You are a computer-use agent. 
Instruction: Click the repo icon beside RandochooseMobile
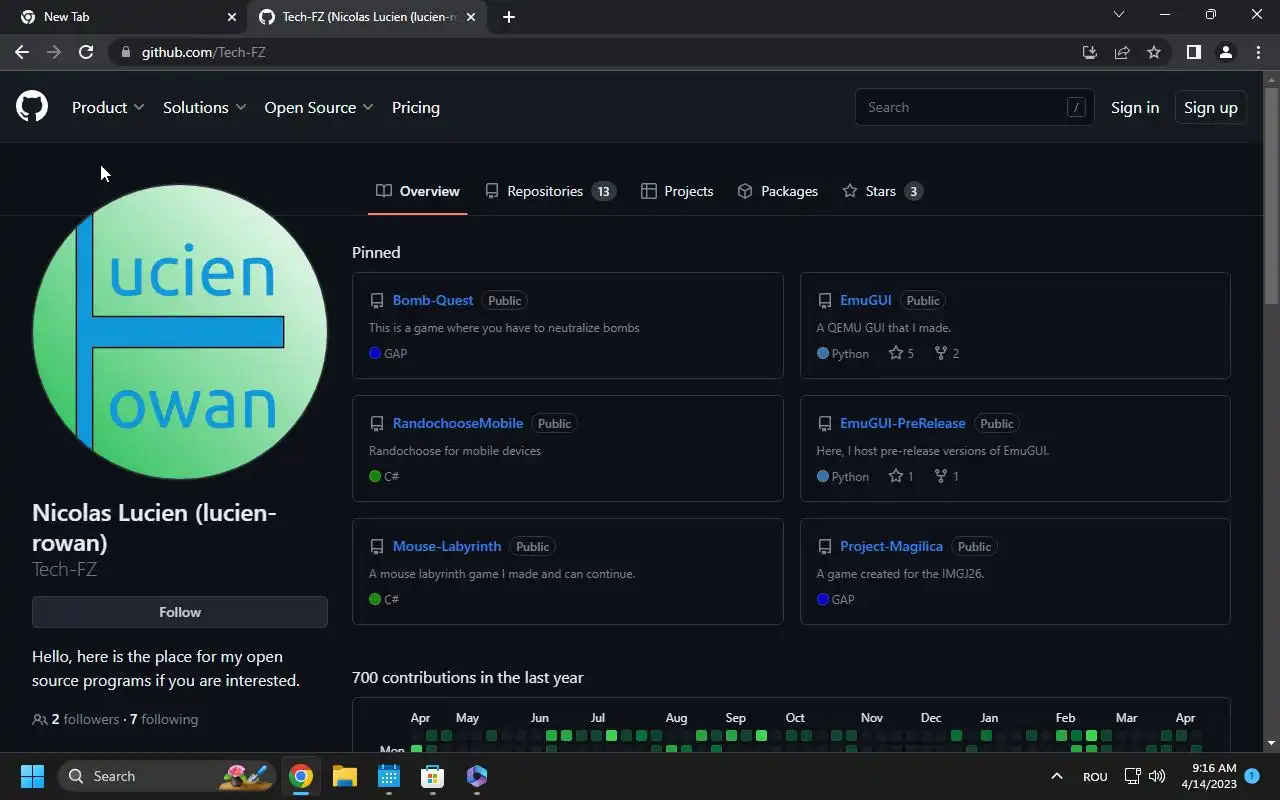[377, 424]
